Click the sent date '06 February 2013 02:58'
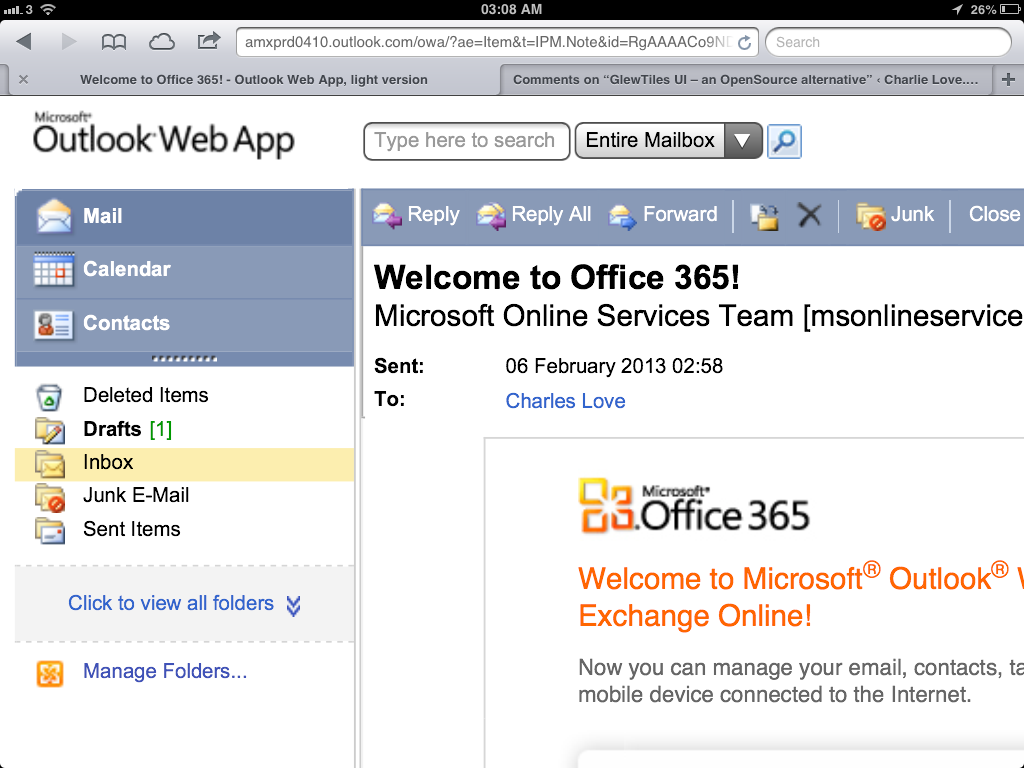Screen dimensions: 1024x768 [614, 366]
